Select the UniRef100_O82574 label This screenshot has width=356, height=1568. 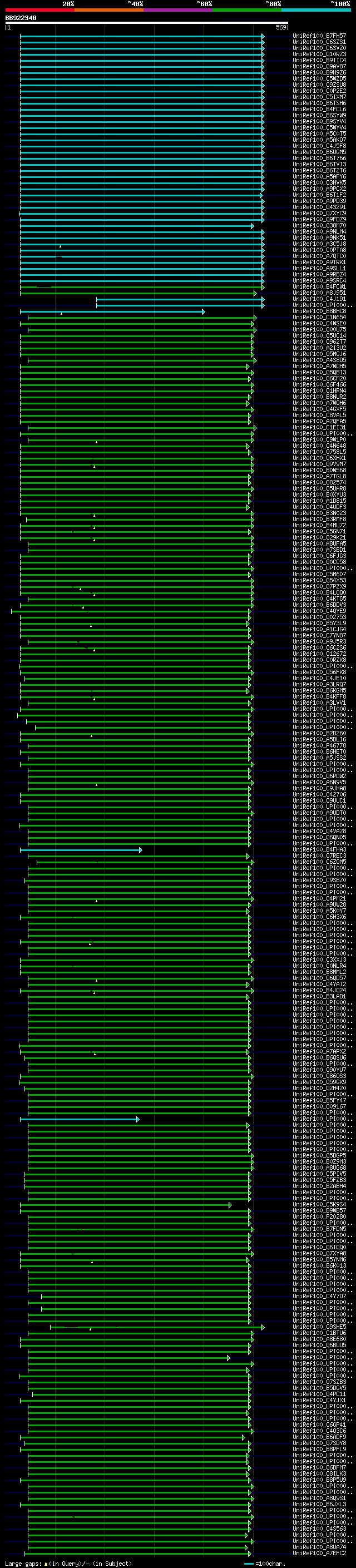319,483
